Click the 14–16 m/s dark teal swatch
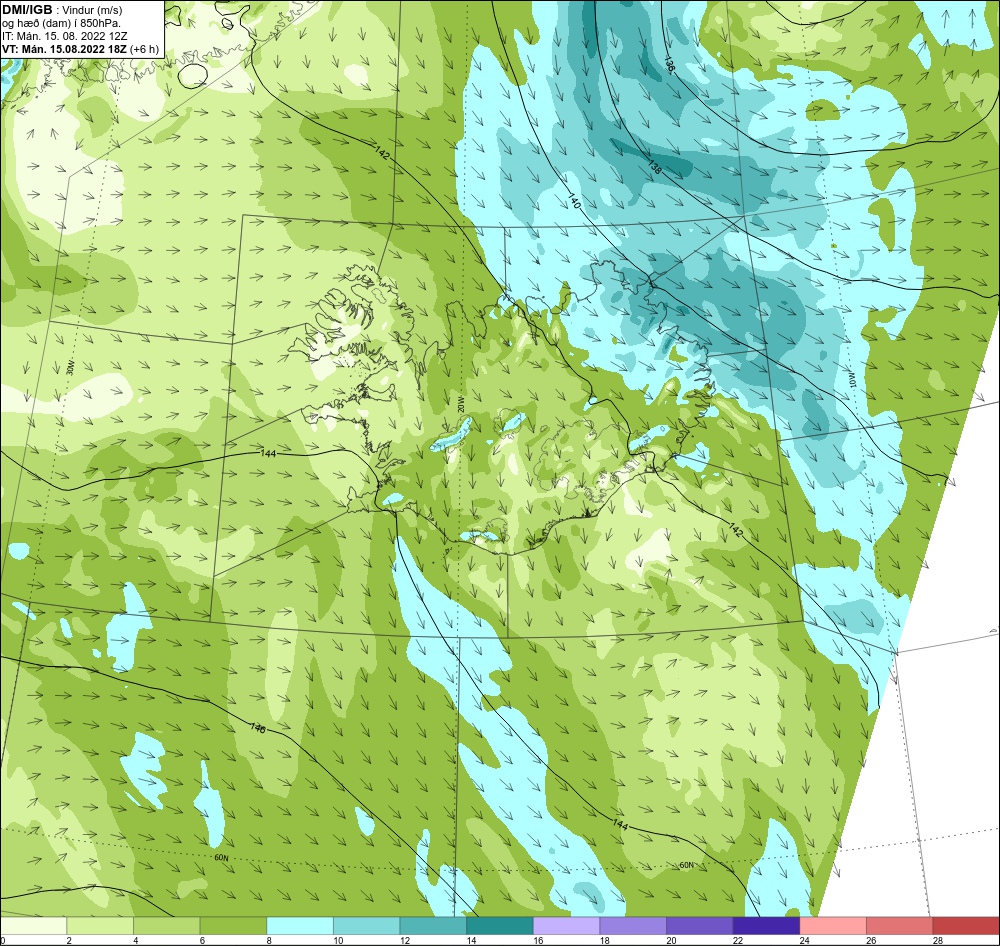The height and width of the screenshot is (946, 1000). tap(499, 926)
